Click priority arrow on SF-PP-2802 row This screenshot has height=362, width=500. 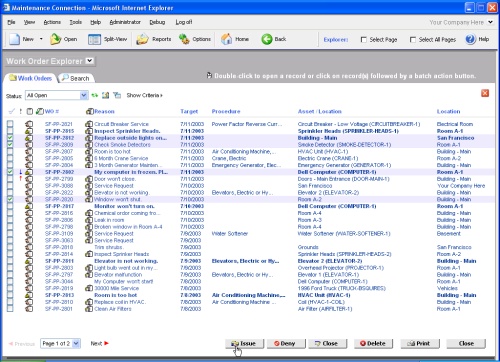coord(21,172)
